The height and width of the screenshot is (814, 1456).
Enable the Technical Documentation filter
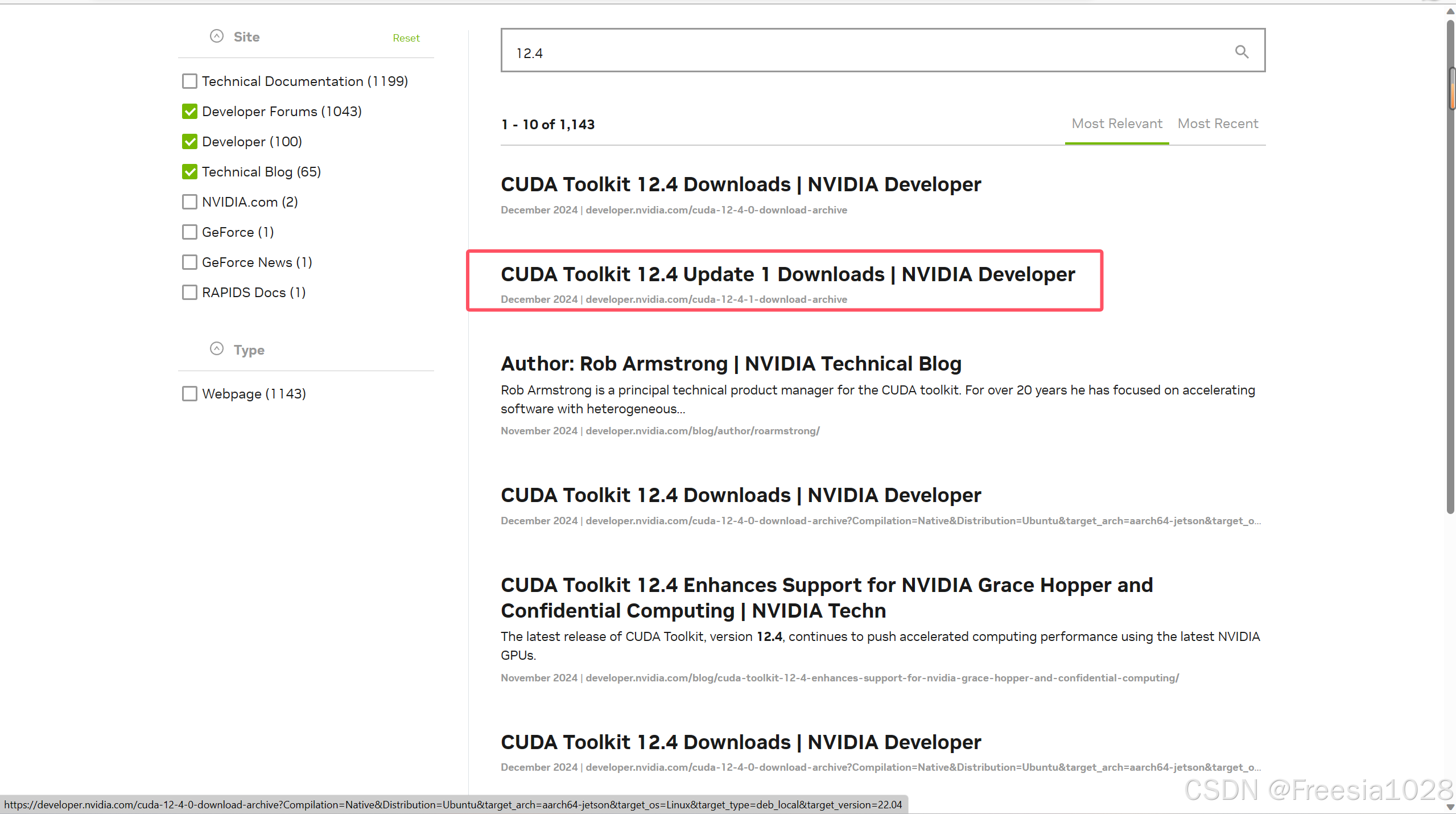coord(189,81)
